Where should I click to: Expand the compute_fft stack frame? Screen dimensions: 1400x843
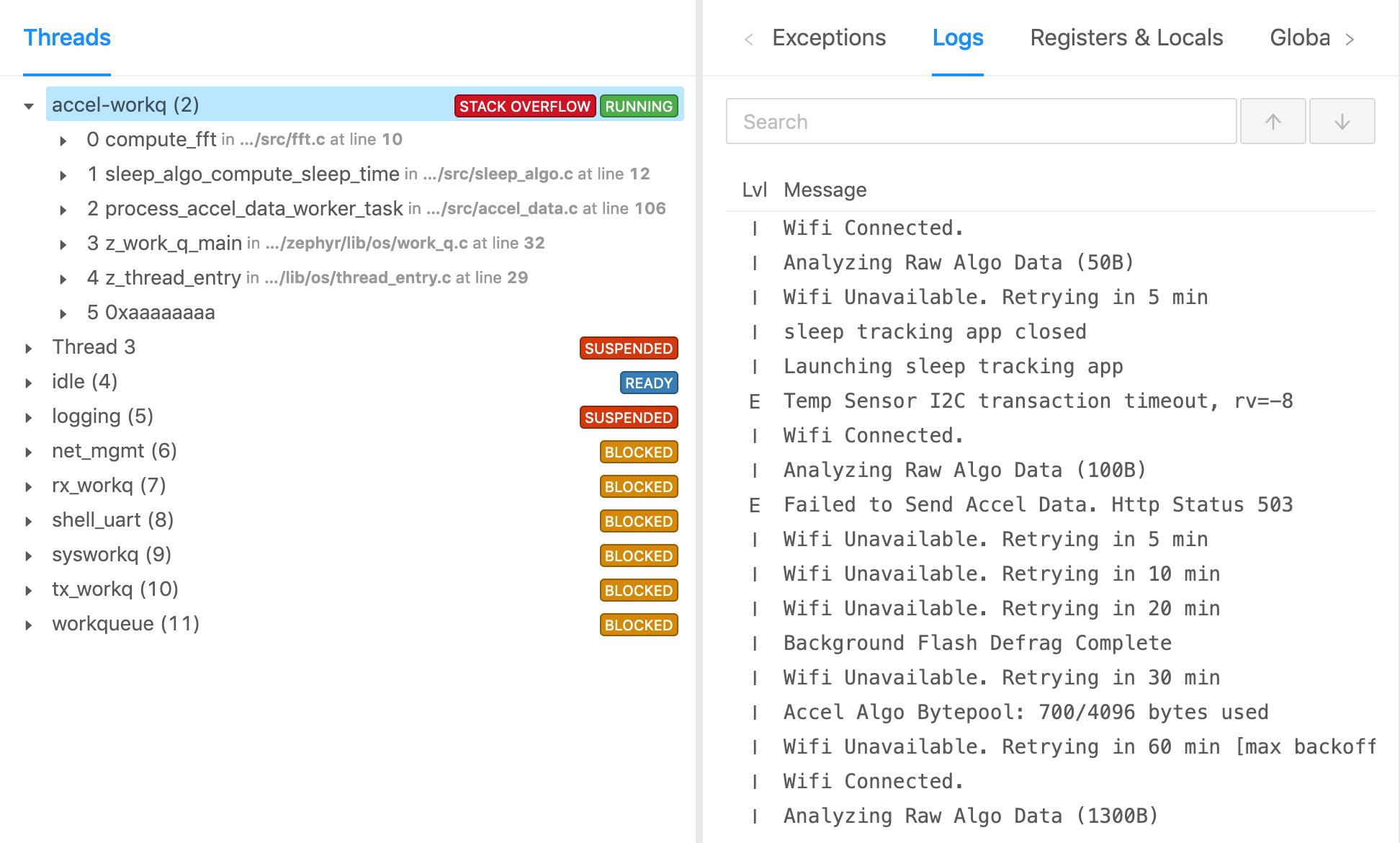[x=63, y=140]
